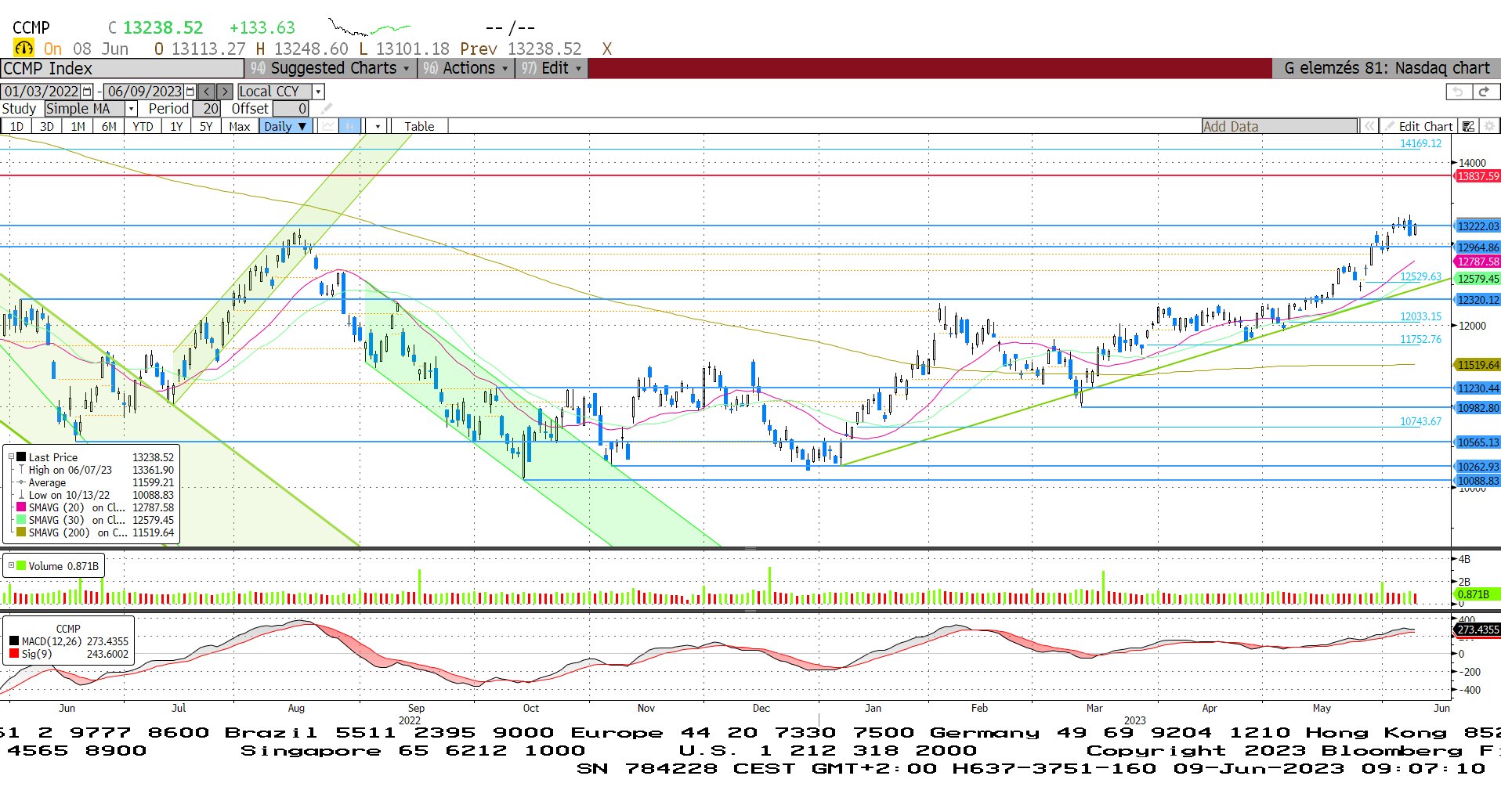The height and width of the screenshot is (812, 1501).
Task: Click the Sig(9) red color swatch
Action: tap(14, 653)
